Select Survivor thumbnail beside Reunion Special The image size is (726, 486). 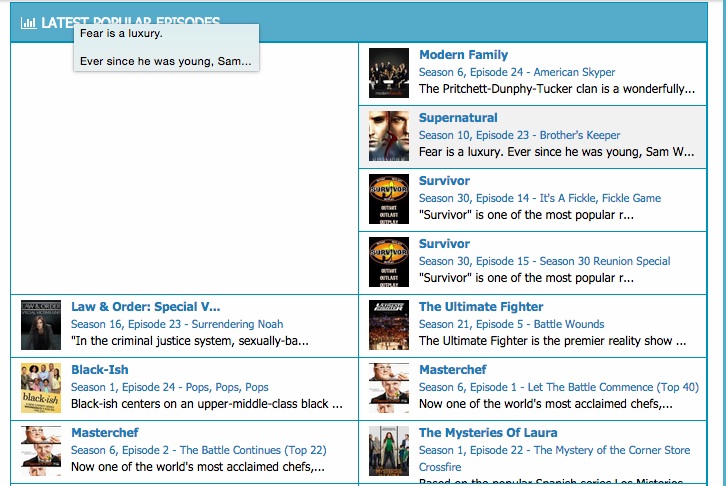(388, 261)
